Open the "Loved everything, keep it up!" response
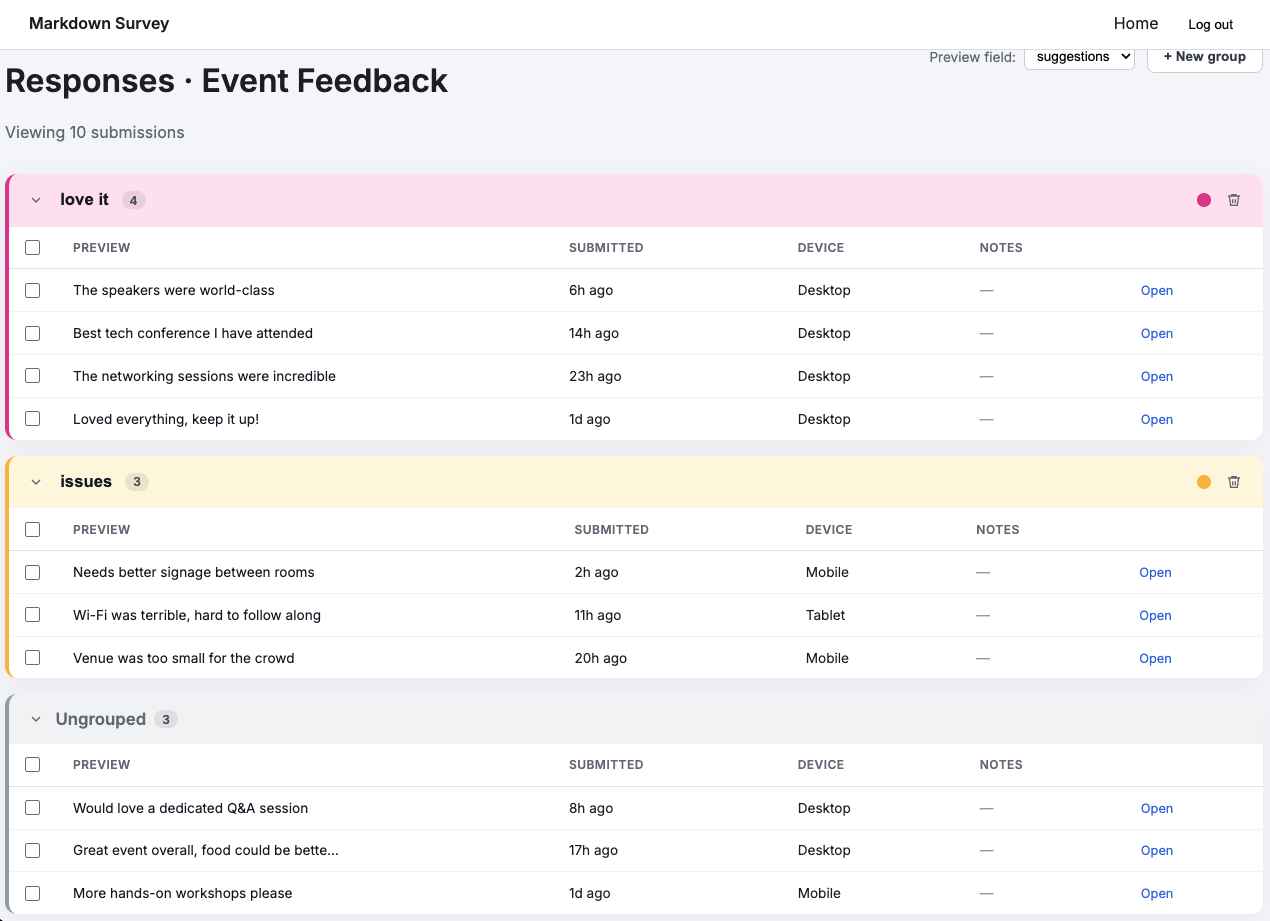 pyautogui.click(x=1156, y=419)
